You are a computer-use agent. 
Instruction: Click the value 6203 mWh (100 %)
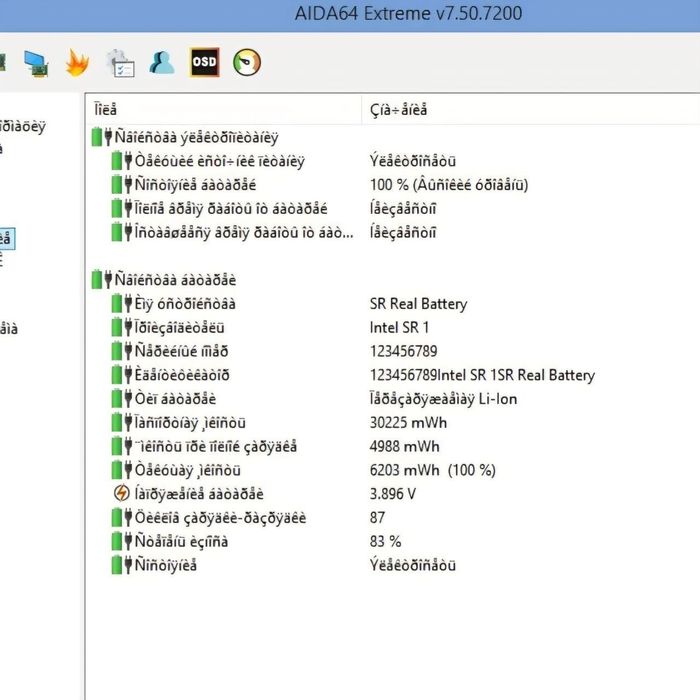point(433,470)
